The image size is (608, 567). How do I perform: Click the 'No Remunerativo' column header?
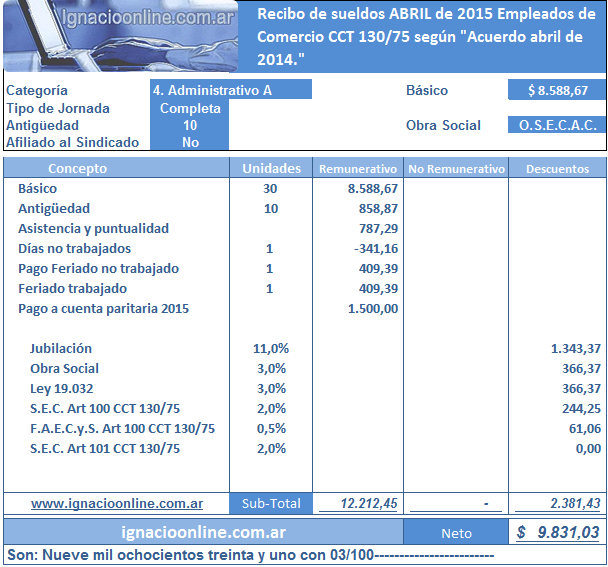click(x=456, y=169)
